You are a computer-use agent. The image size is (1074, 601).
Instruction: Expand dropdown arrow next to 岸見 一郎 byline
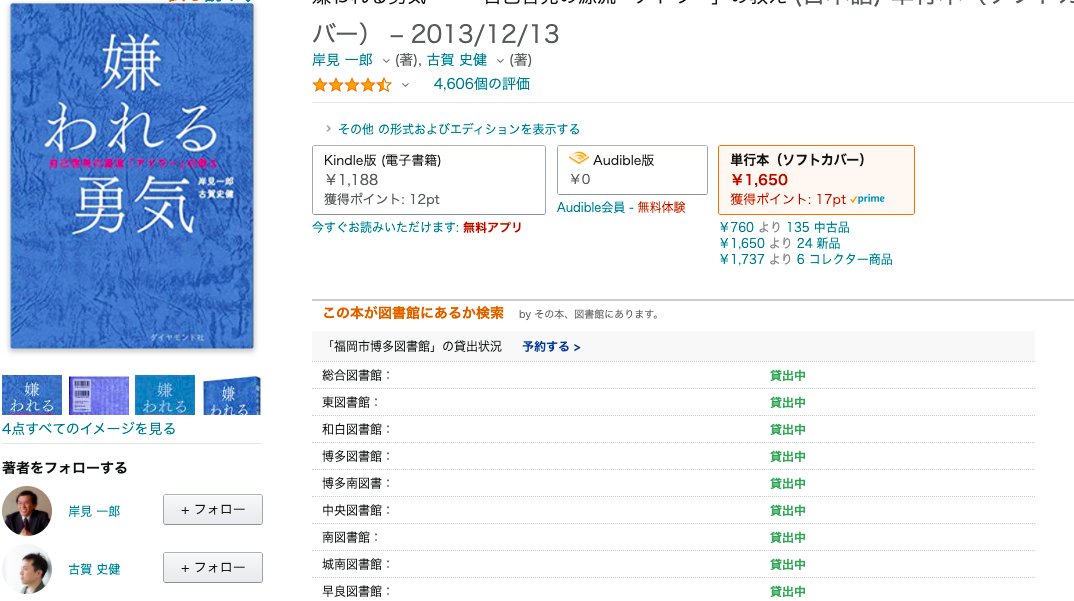click(x=386, y=61)
